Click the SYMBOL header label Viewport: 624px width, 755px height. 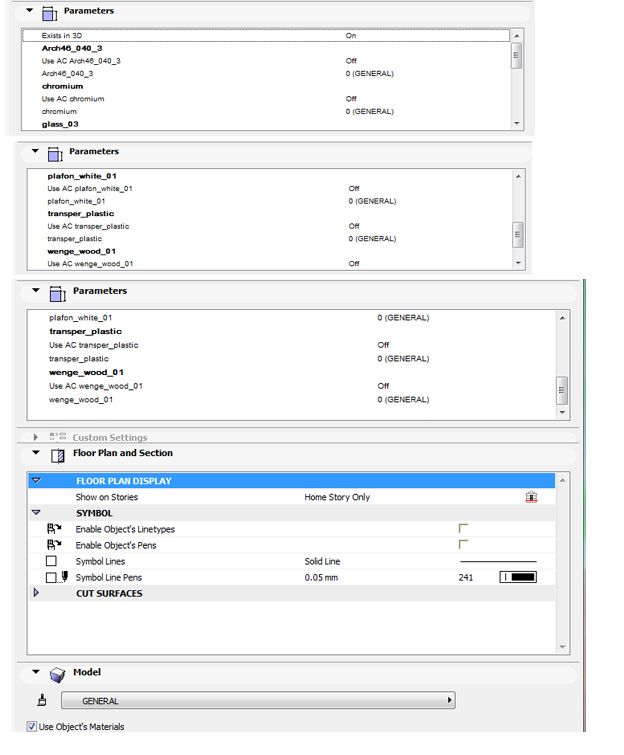click(x=94, y=513)
